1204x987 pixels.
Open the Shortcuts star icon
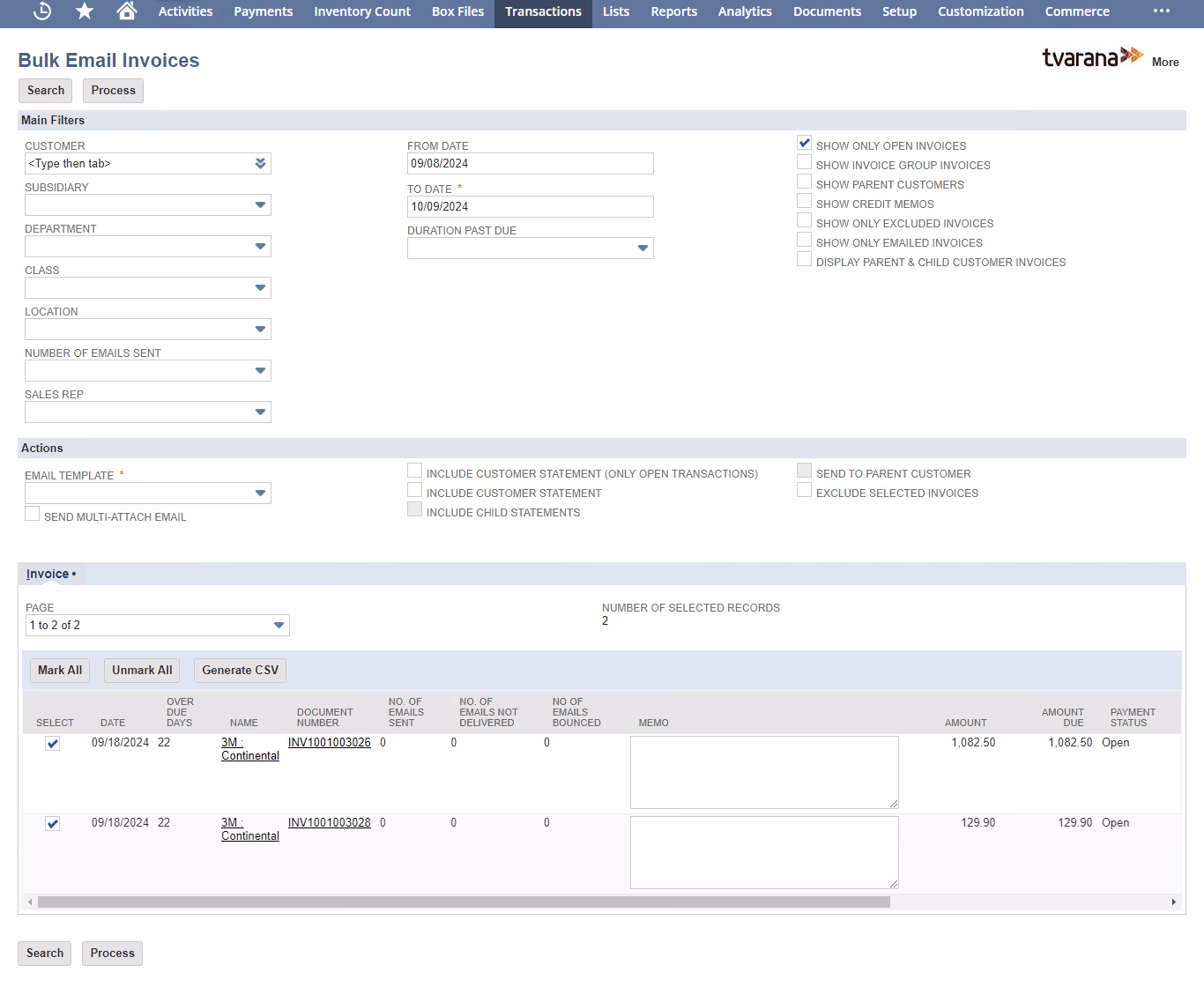85,11
